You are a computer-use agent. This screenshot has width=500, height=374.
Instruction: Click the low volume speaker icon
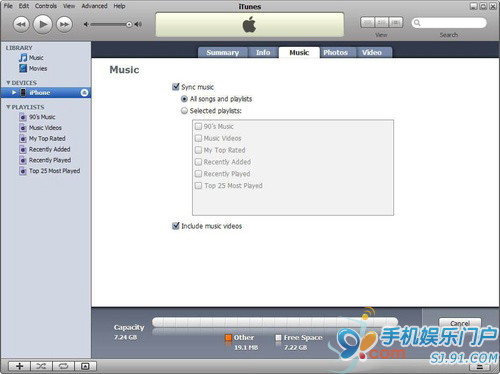point(86,24)
